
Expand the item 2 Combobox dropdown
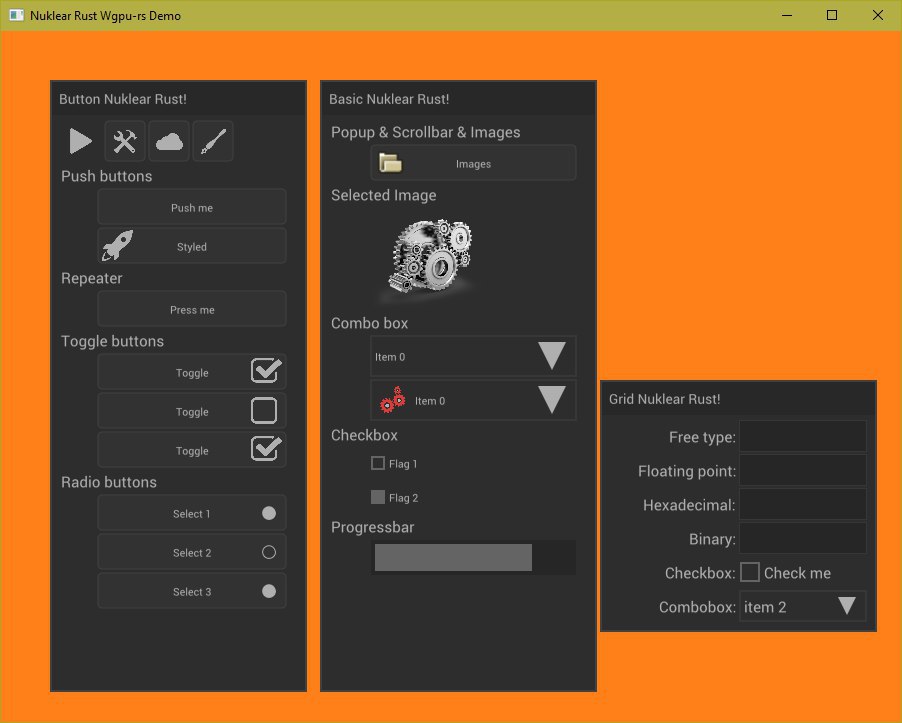[802, 606]
